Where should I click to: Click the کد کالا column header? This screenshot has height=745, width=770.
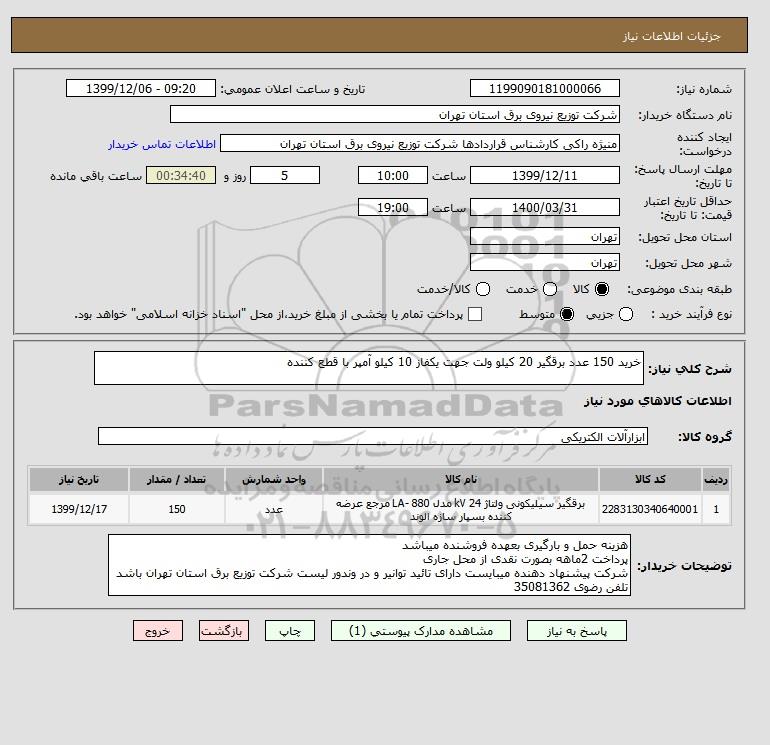(x=650, y=479)
